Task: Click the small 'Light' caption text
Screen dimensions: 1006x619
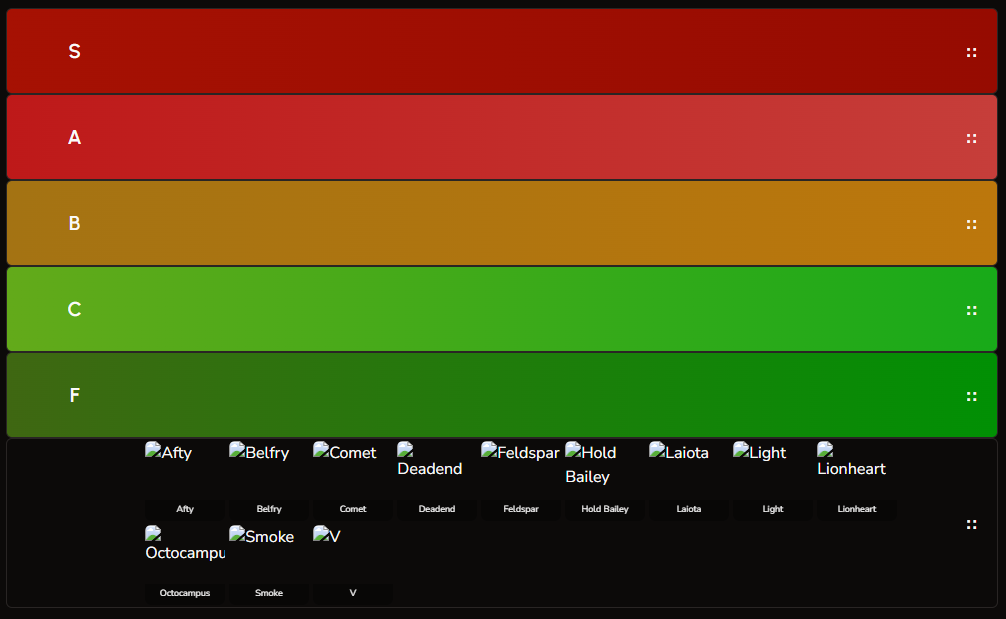Action: coord(773,509)
